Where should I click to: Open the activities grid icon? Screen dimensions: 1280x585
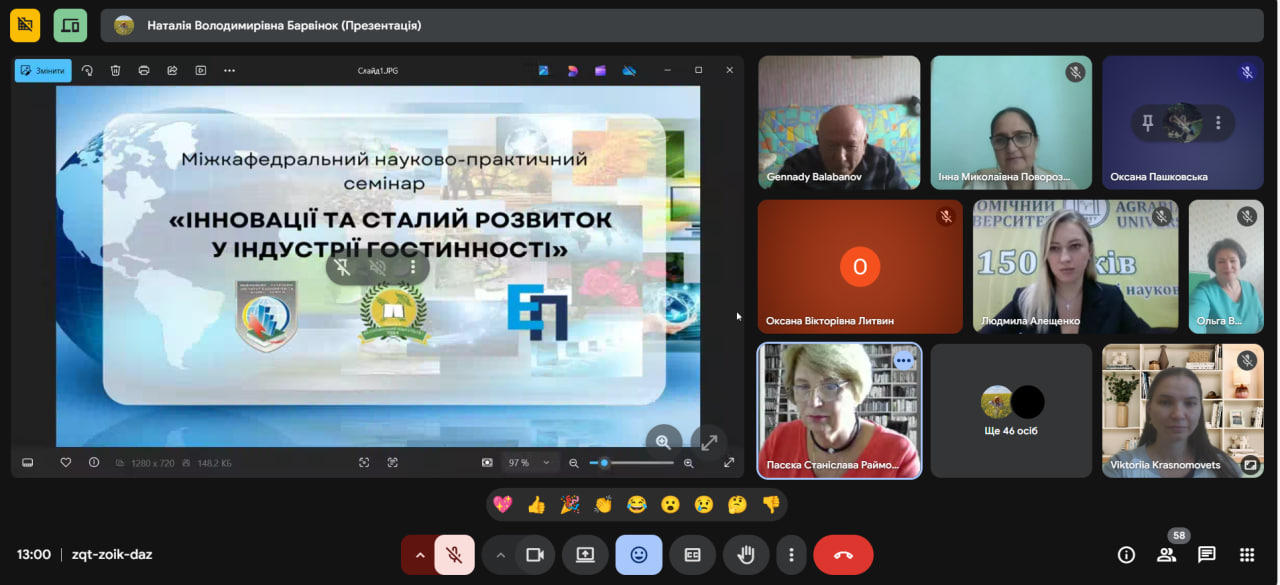[x=1246, y=555]
